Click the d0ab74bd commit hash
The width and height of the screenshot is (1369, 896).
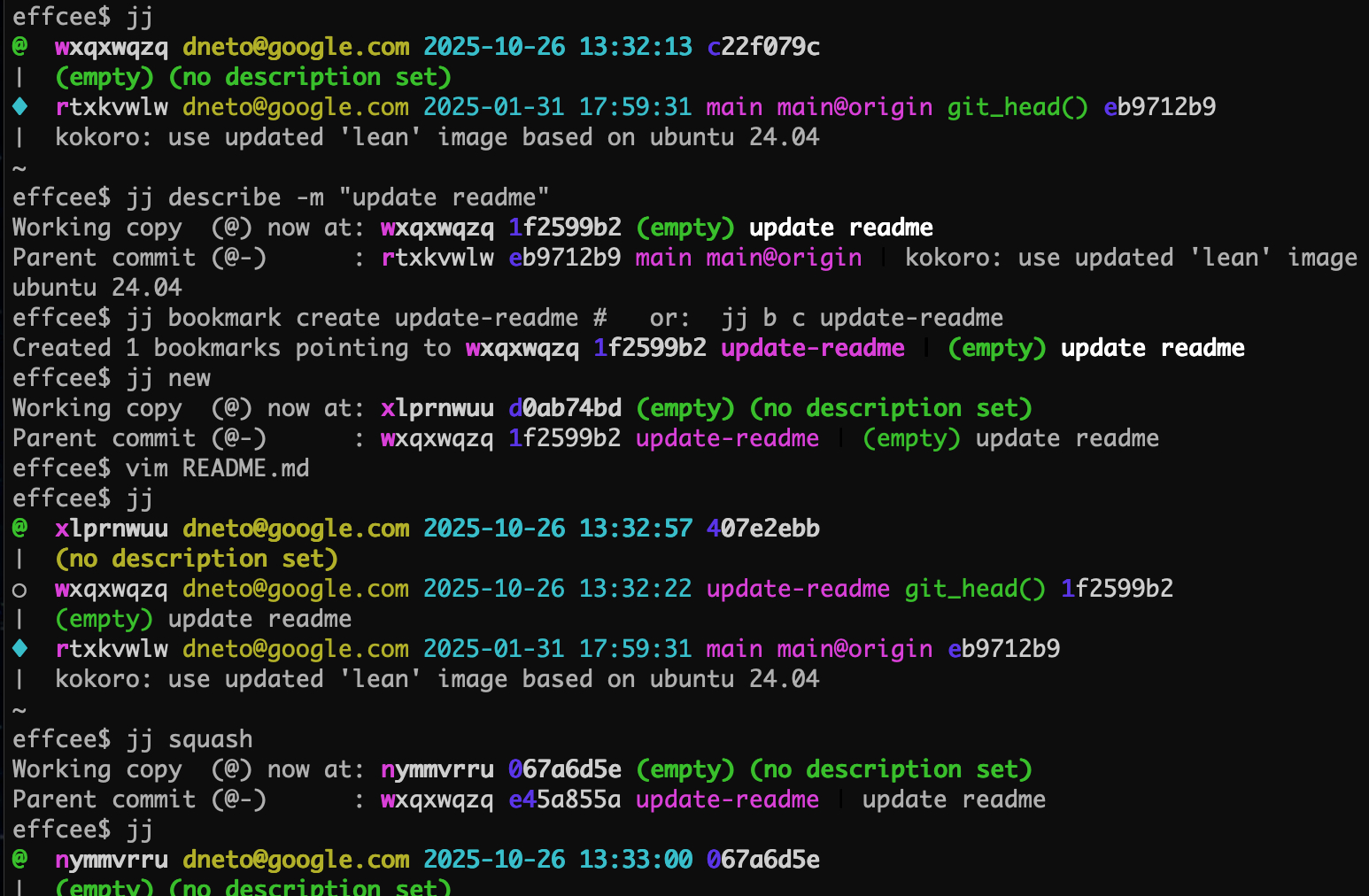tap(564, 407)
